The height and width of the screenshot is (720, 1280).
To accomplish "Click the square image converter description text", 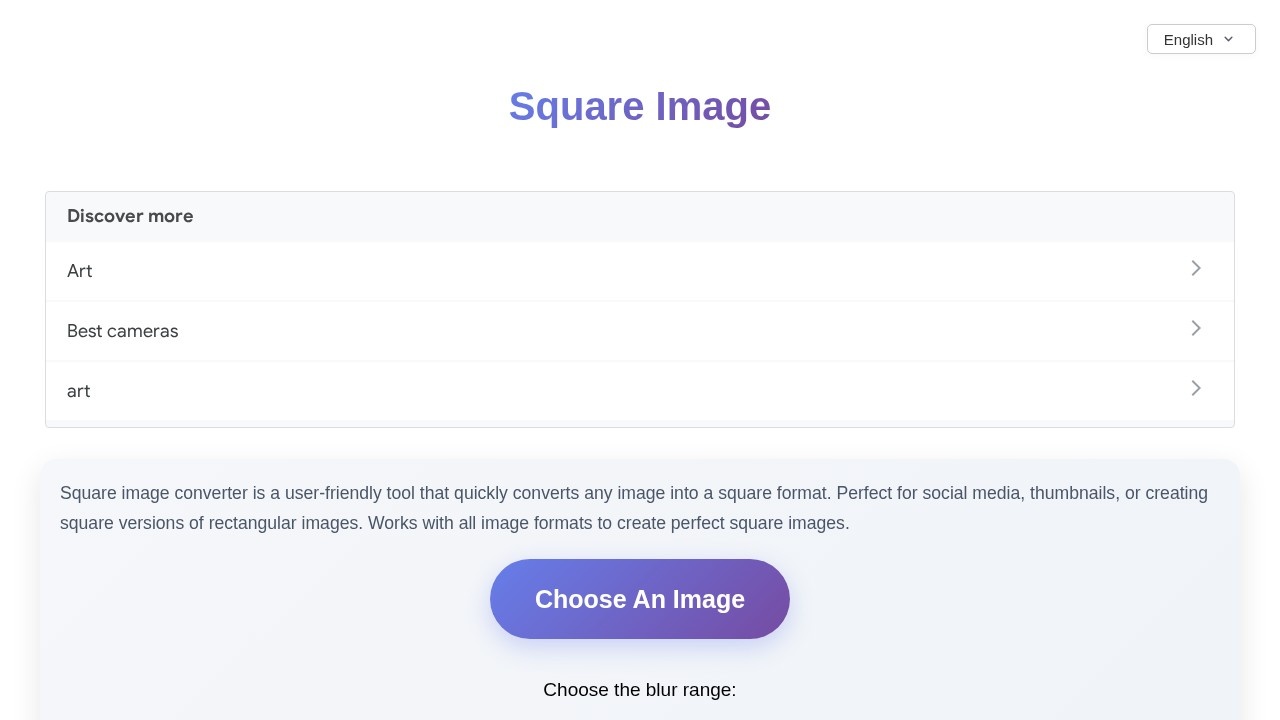I will click(x=633, y=493).
